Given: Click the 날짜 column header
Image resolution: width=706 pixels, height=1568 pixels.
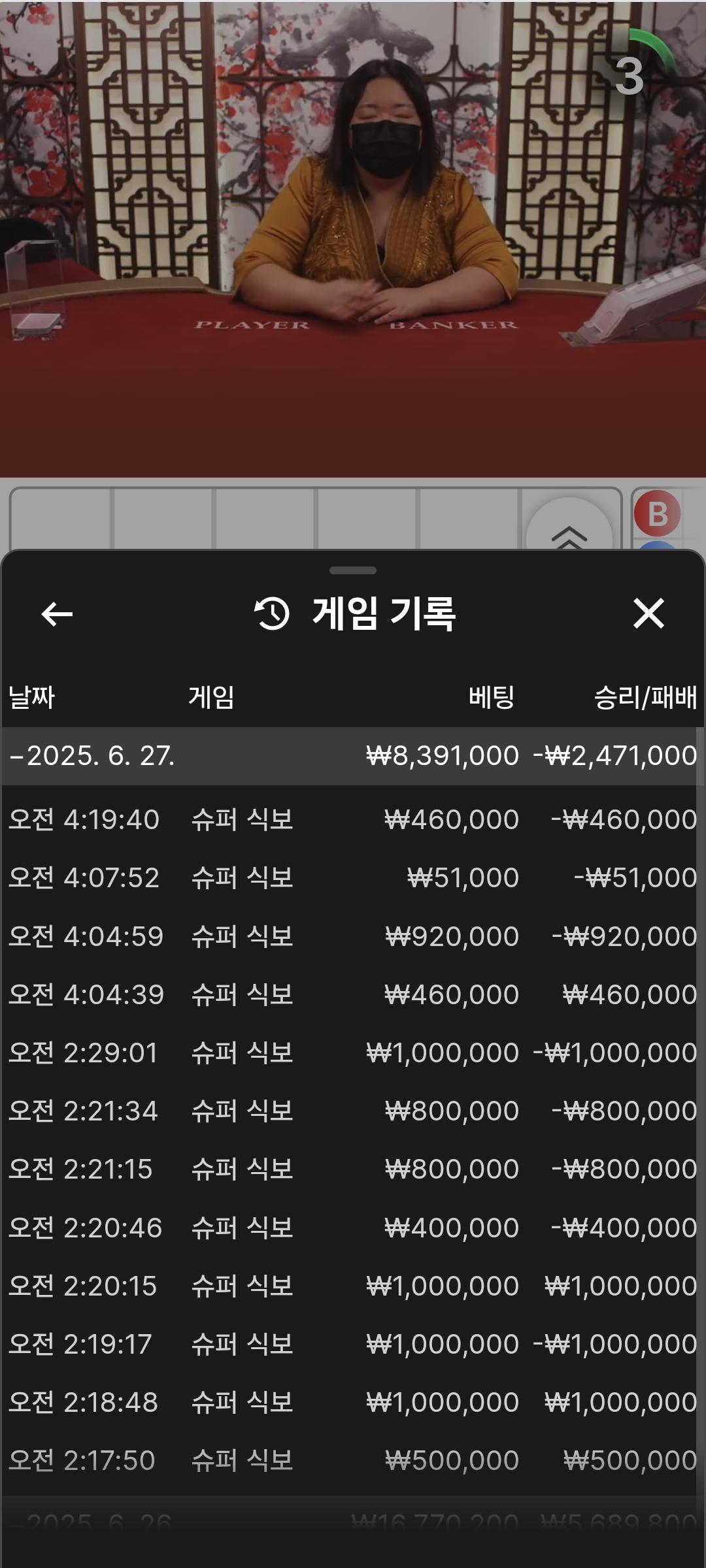Looking at the screenshot, I should click(x=31, y=697).
